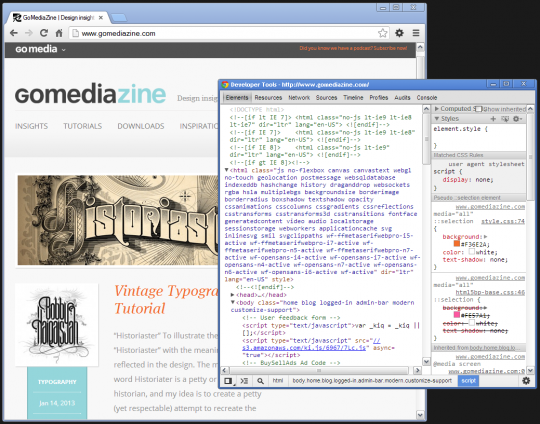This screenshot has width=540, height=424.
Task: Open the TUTORIALS navigation item
Action: 83,126
